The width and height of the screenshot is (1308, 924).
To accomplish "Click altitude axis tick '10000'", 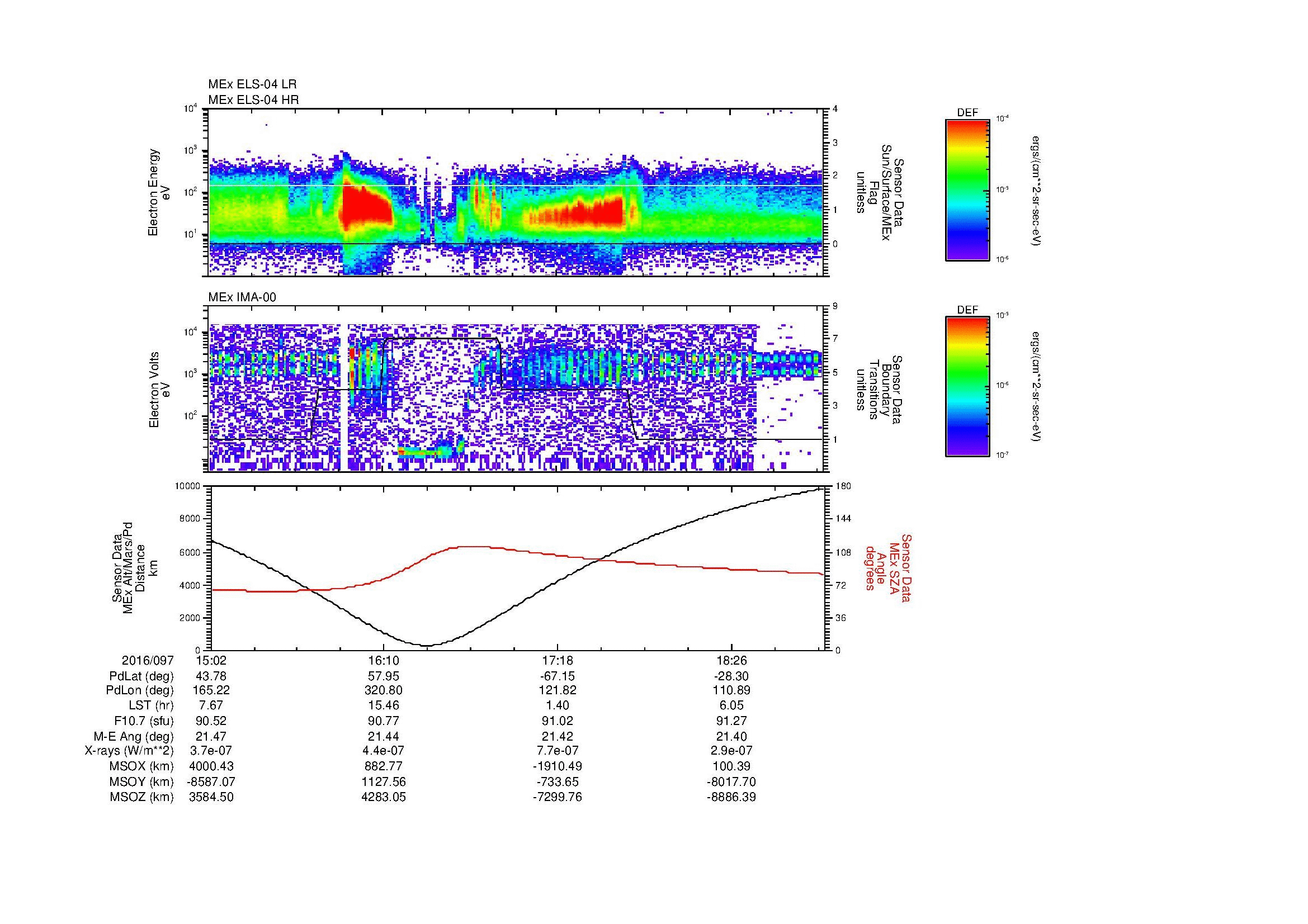I will (x=188, y=486).
